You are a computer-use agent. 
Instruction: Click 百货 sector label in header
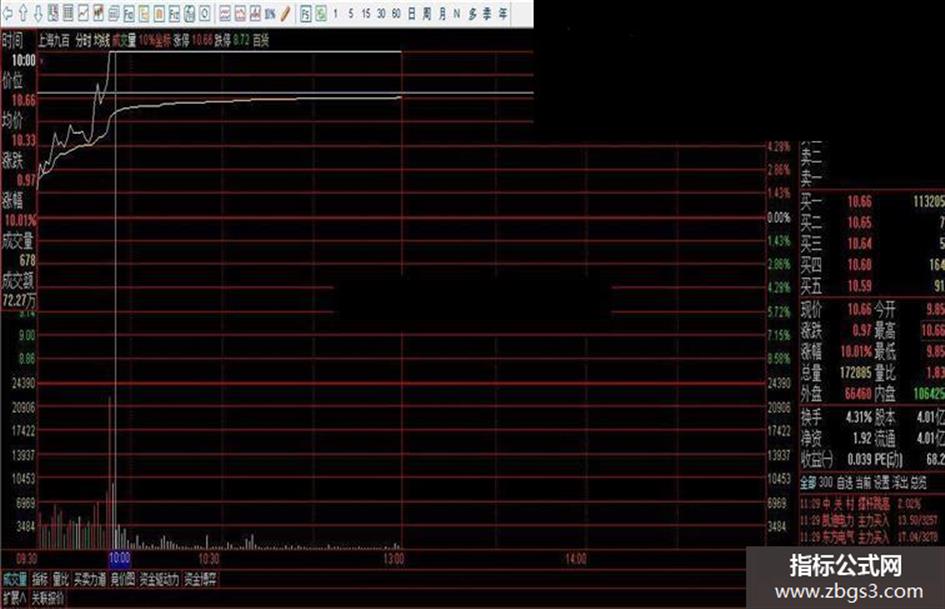pyautogui.click(x=261, y=41)
